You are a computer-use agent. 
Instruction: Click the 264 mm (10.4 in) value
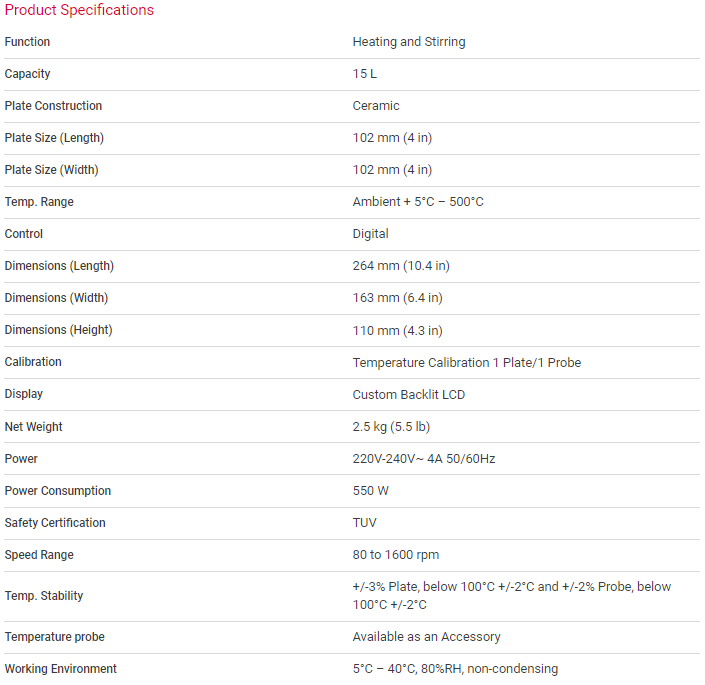(x=401, y=266)
